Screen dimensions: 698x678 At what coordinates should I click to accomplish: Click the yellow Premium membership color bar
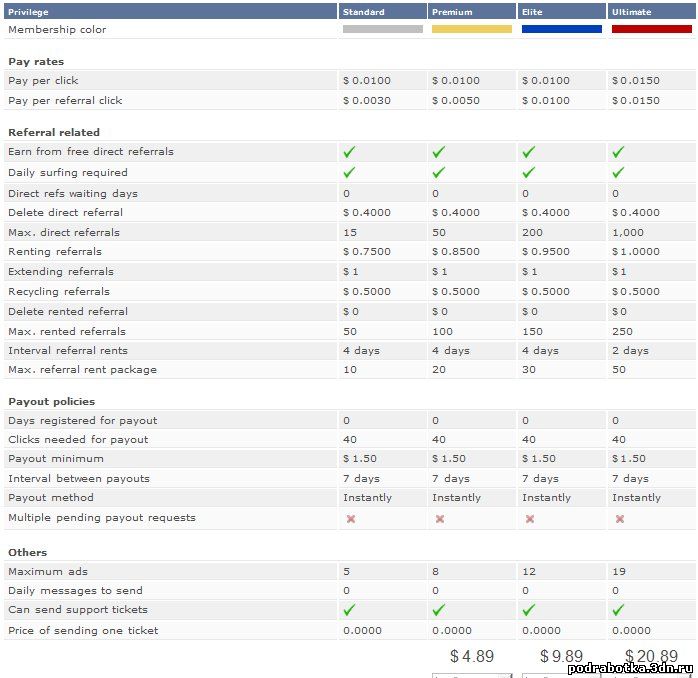coord(472,29)
